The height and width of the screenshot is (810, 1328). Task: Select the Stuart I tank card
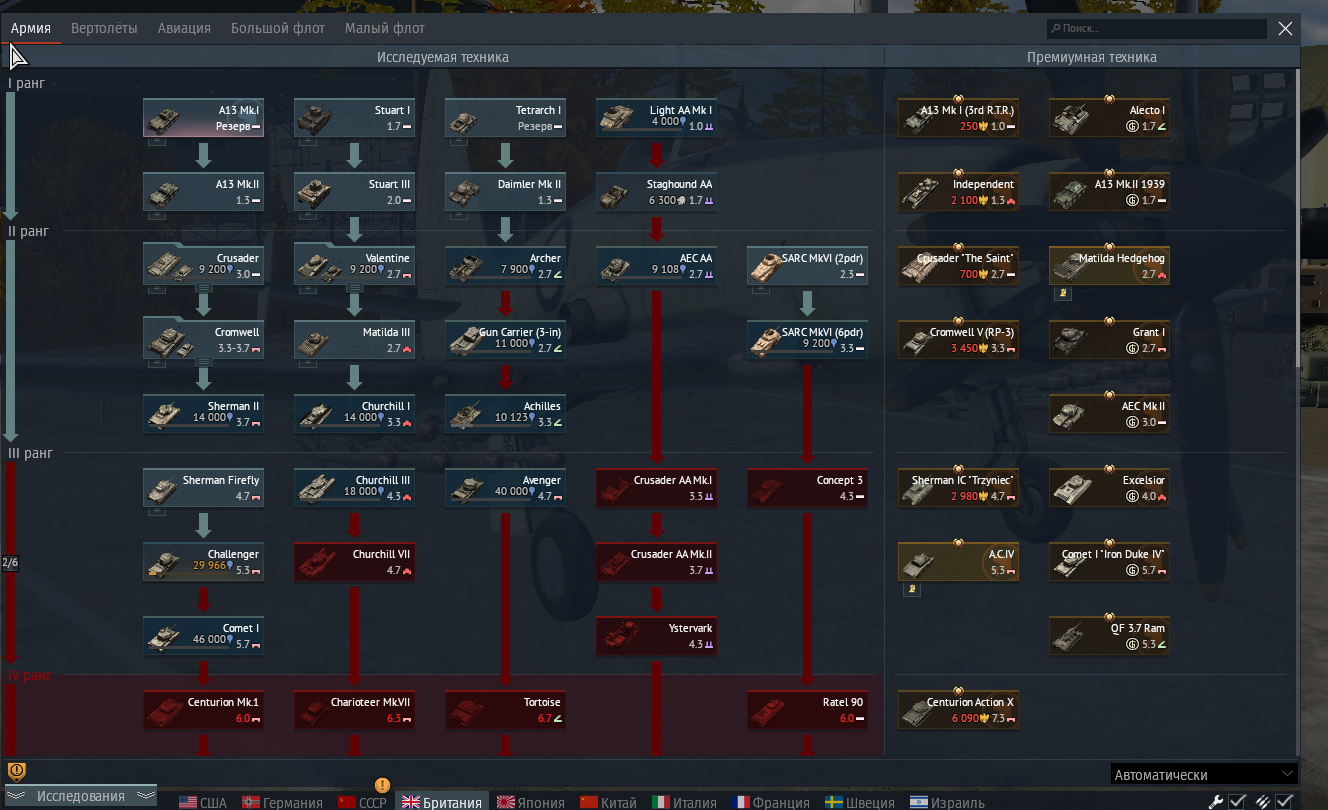point(354,118)
